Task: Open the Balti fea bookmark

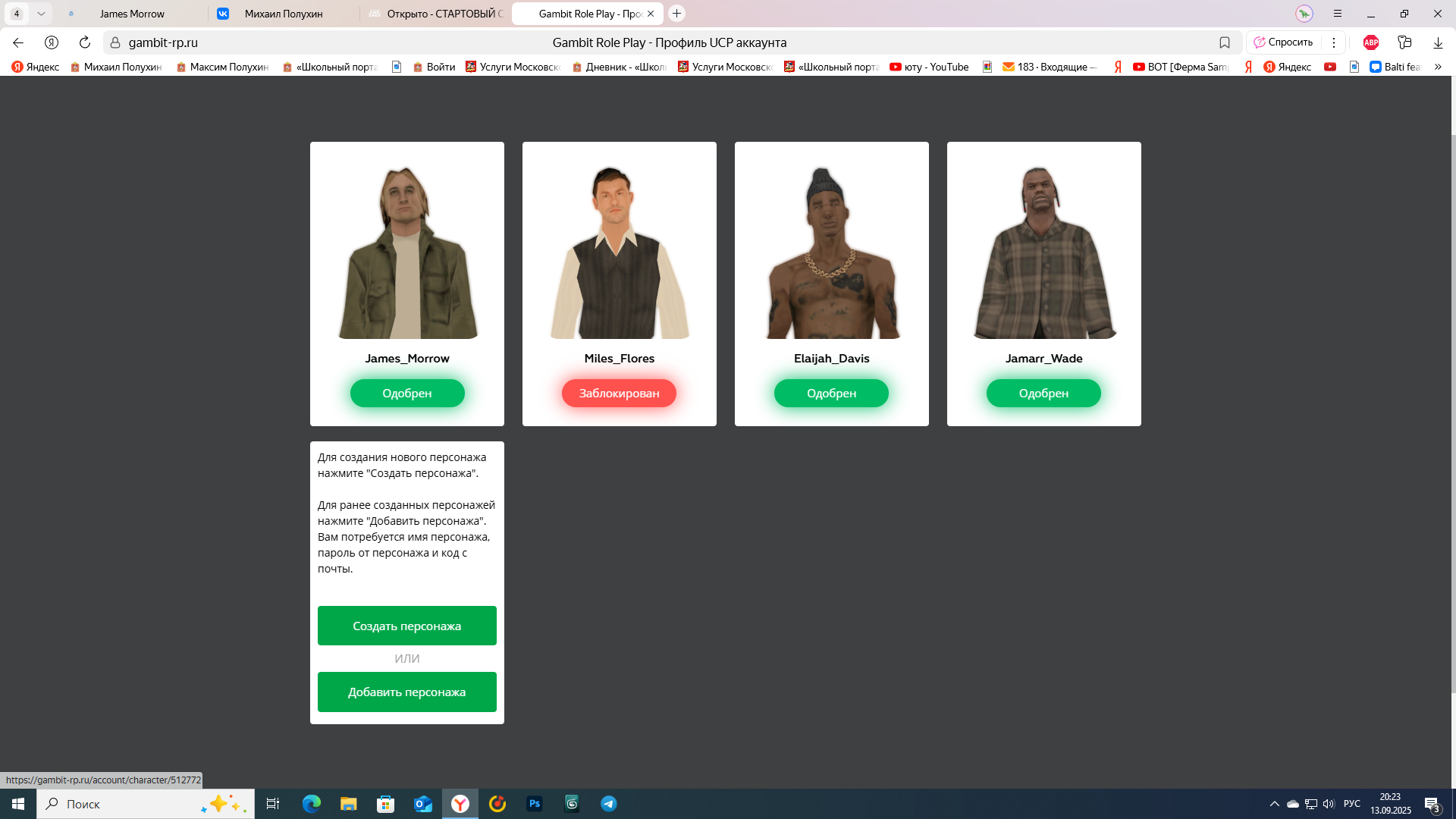Action: [x=1395, y=67]
